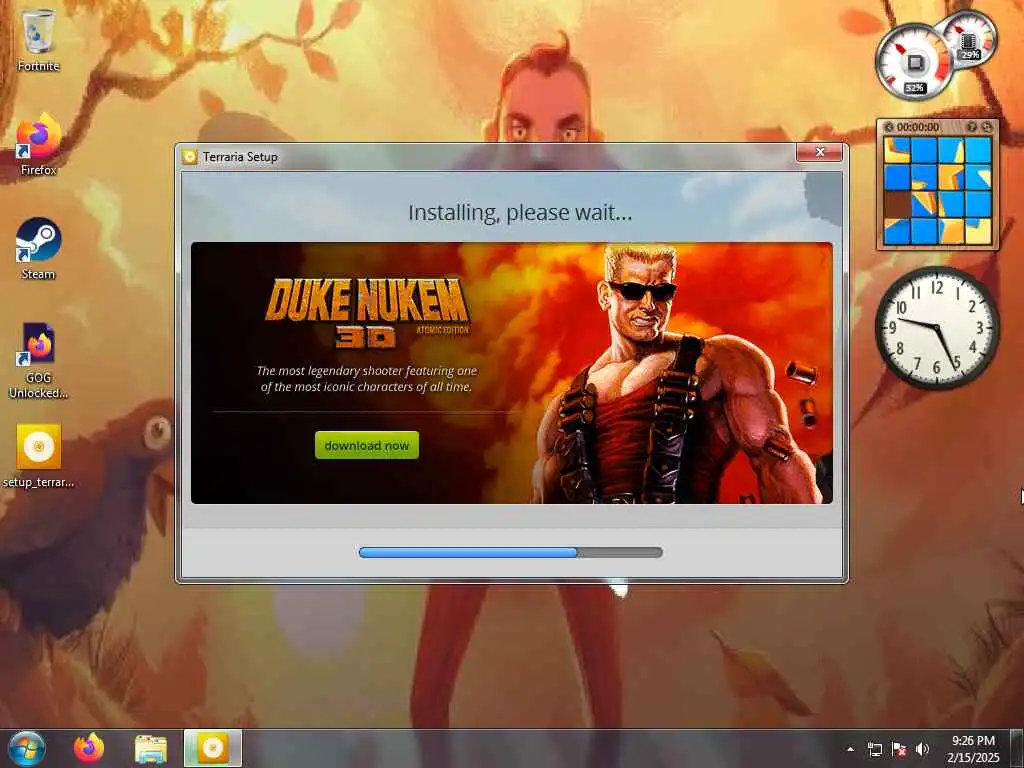Select the setup_terraria installer file on desktop
Viewport: 1024px width, 768px height.
38,456
